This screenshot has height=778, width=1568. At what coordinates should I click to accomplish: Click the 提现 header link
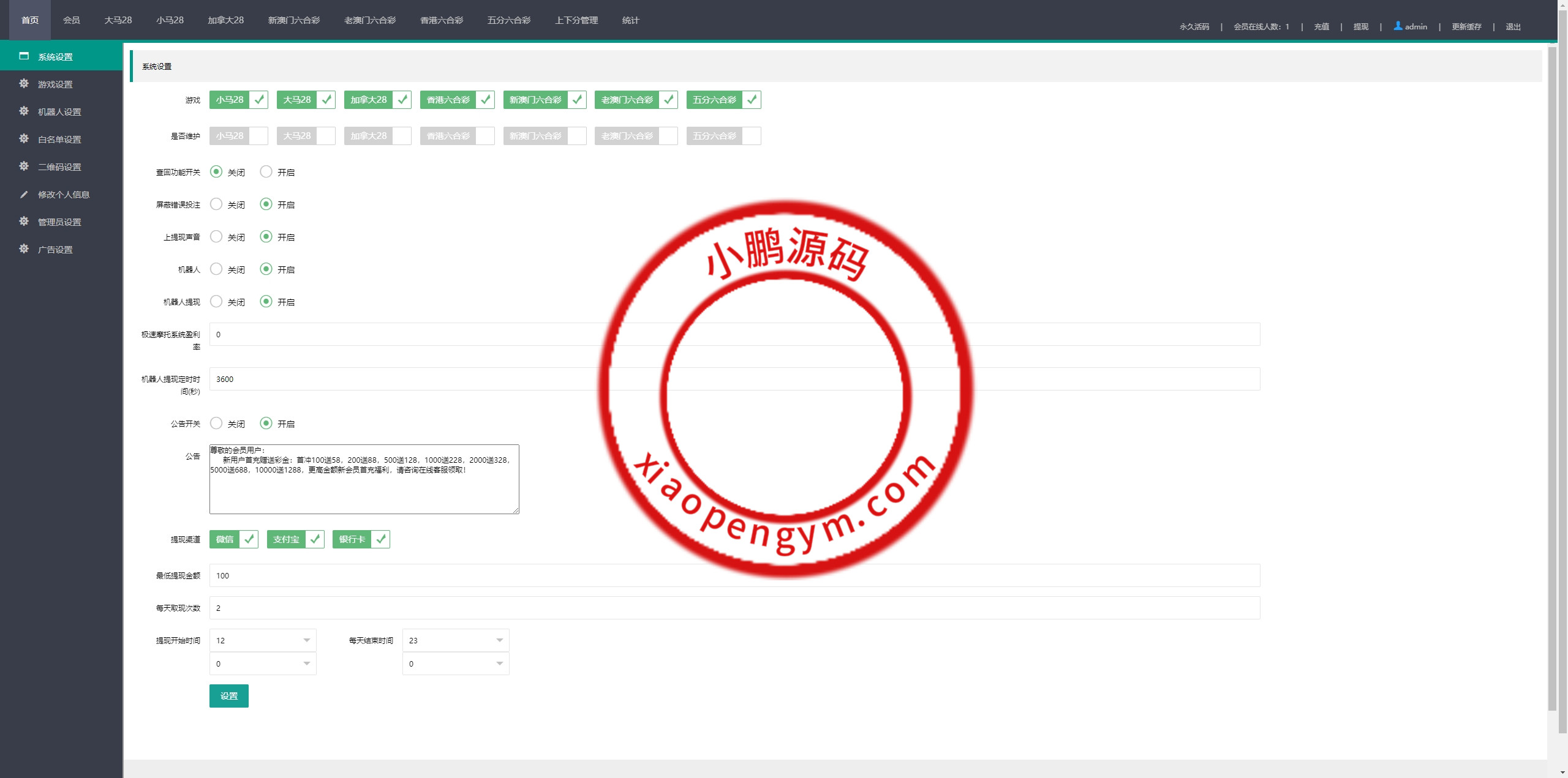[x=1361, y=26]
